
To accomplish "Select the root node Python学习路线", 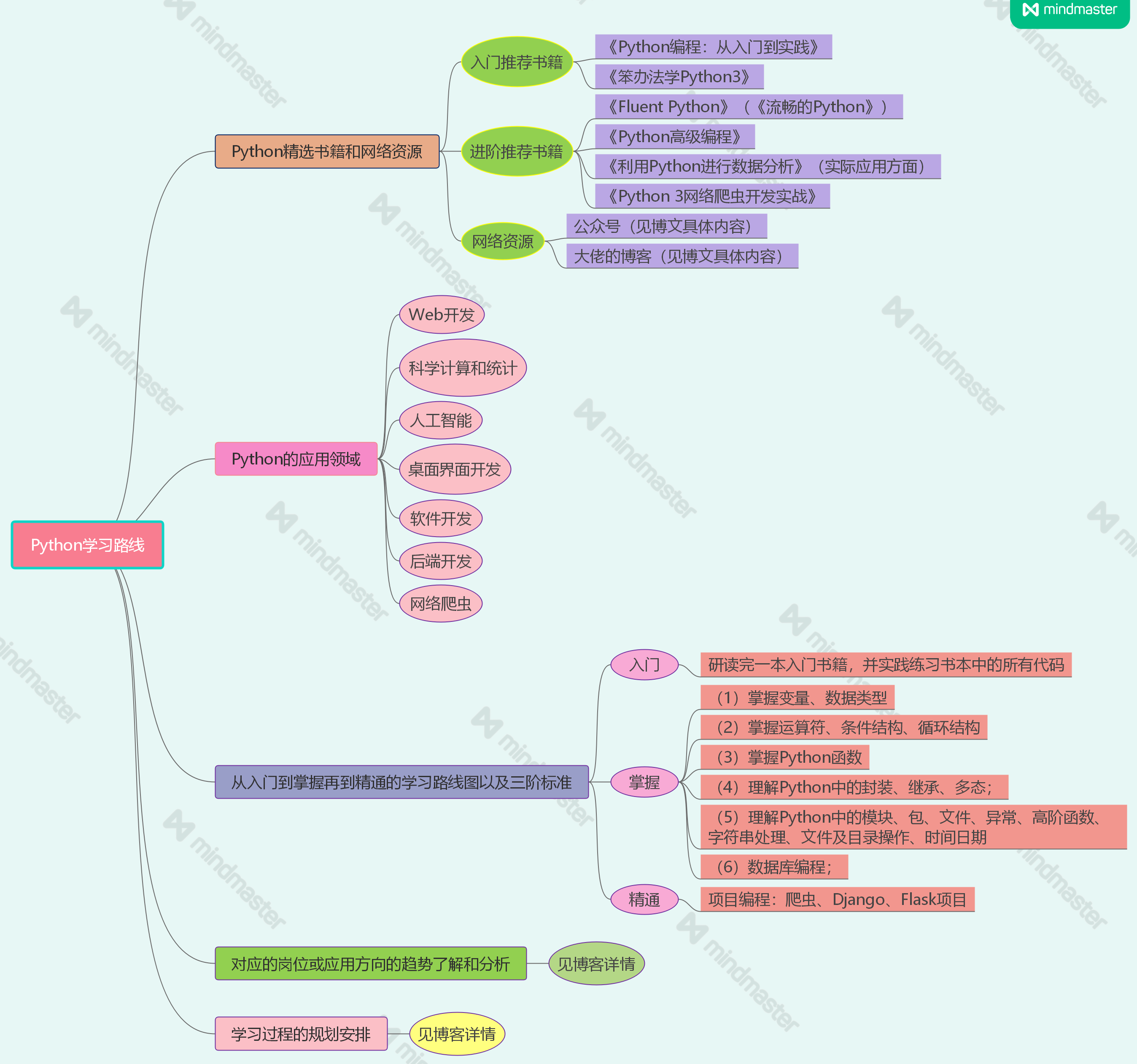I will click(x=87, y=545).
